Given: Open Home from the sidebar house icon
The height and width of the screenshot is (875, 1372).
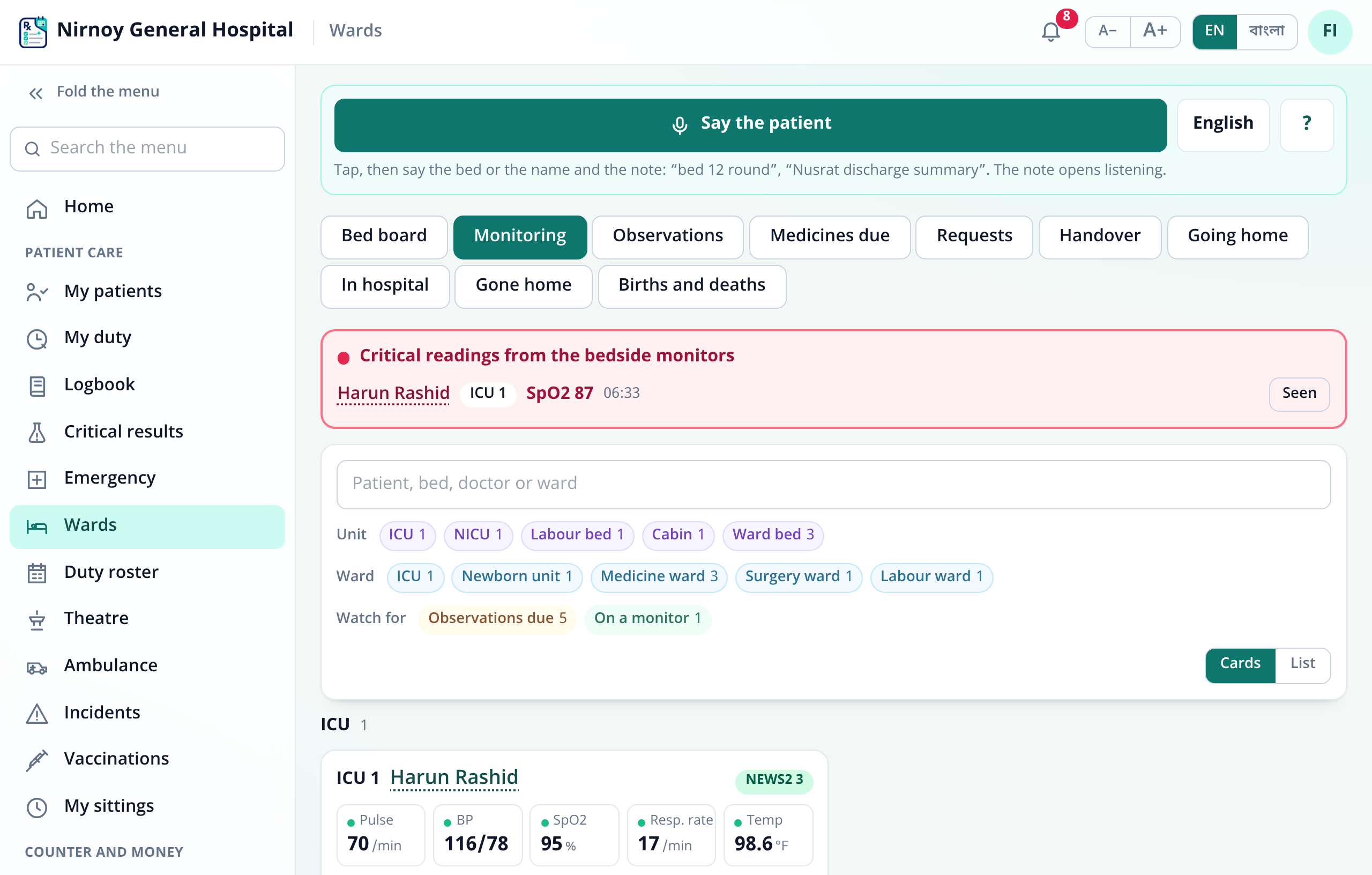Looking at the screenshot, I should (x=37, y=208).
